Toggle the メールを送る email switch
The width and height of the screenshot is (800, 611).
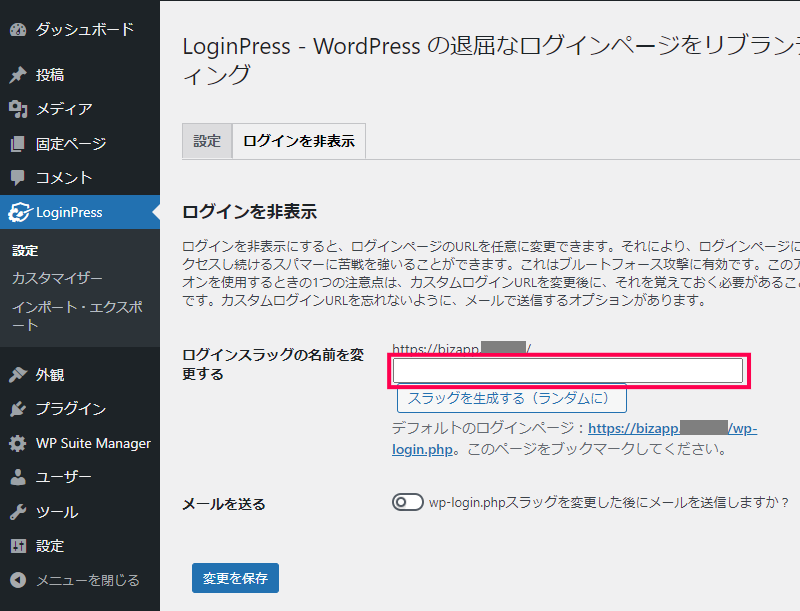(407, 502)
